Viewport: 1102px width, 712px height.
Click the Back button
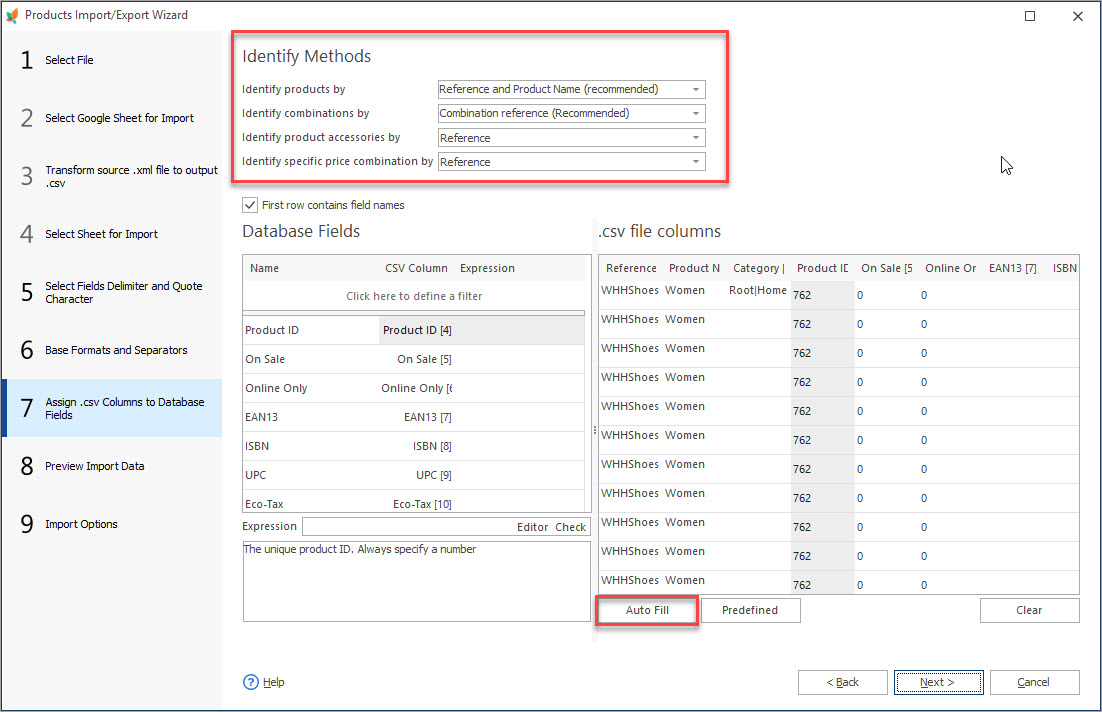click(843, 682)
